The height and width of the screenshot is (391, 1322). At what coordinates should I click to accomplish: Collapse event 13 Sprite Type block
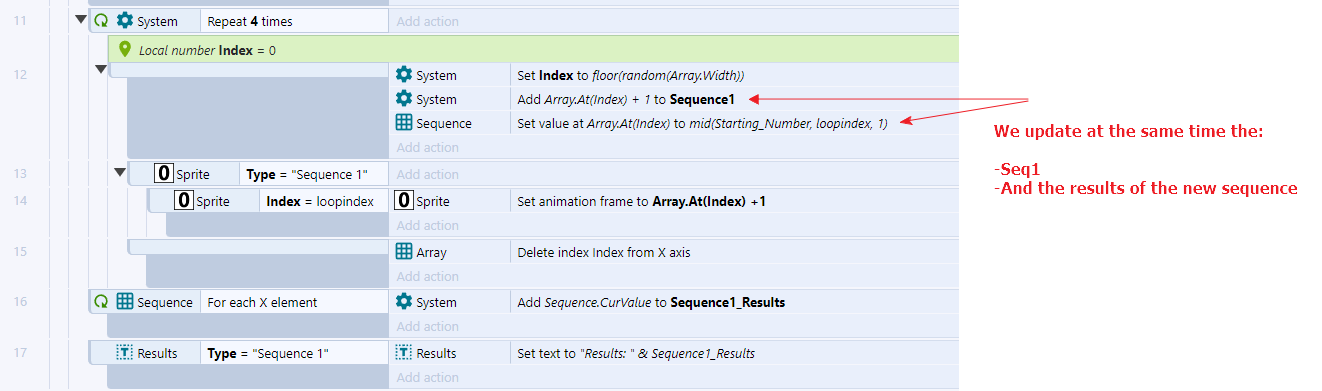coord(120,172)
